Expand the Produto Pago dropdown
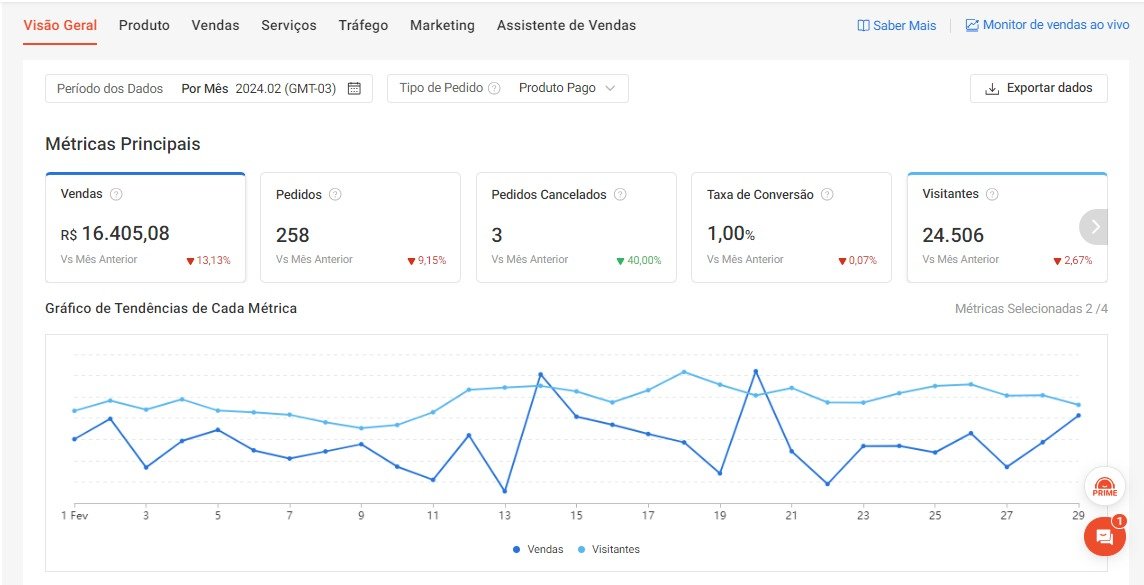Screen dimensions: 1144x585 point(567,88)
